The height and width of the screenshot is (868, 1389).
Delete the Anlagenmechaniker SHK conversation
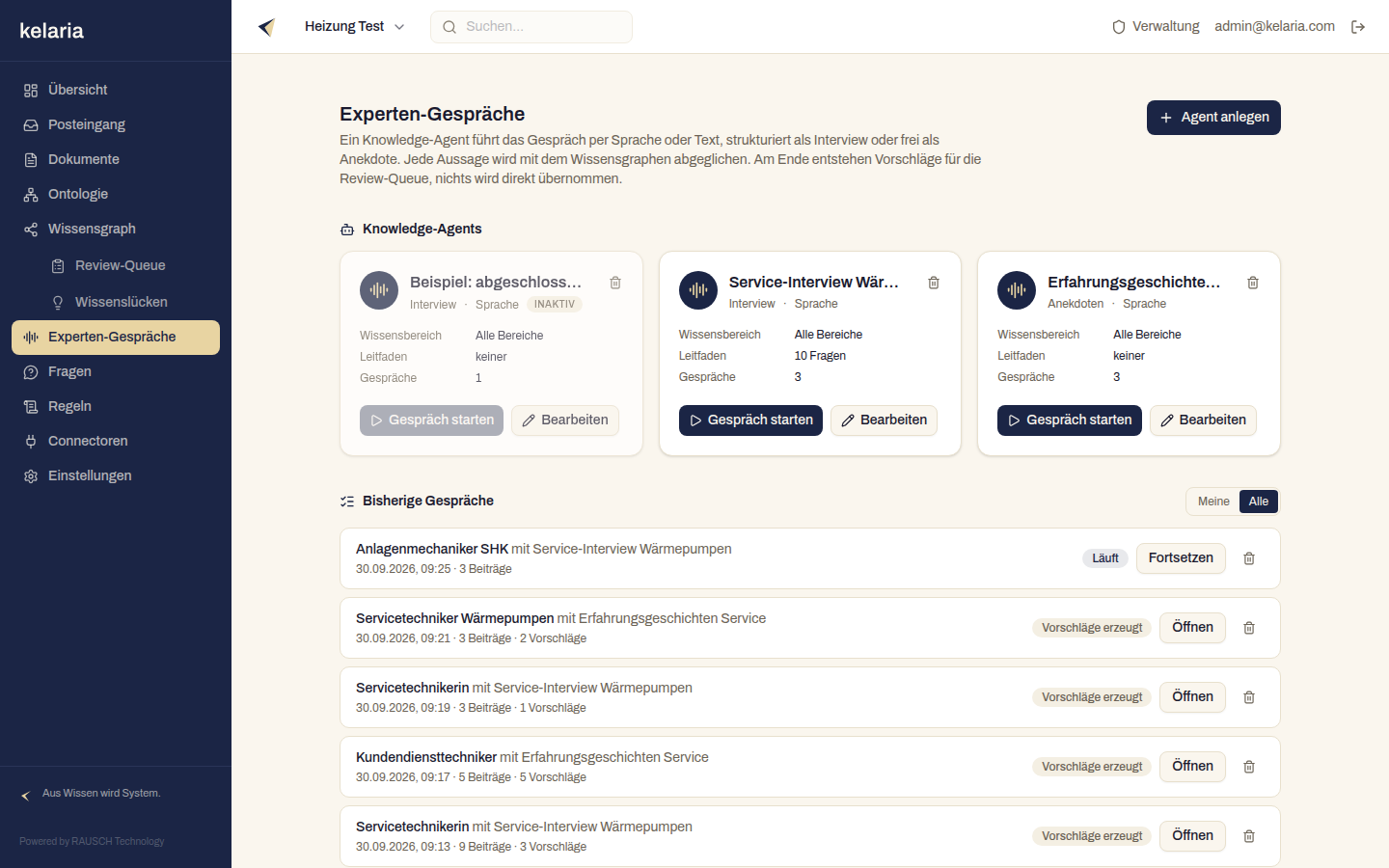pos(1249,558)
